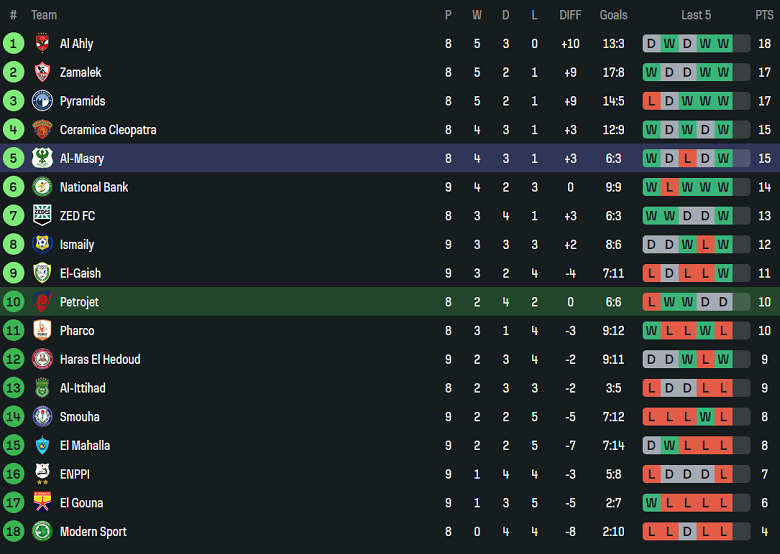
Task: Click the Petrojet red logo
Action: (42, 302)
